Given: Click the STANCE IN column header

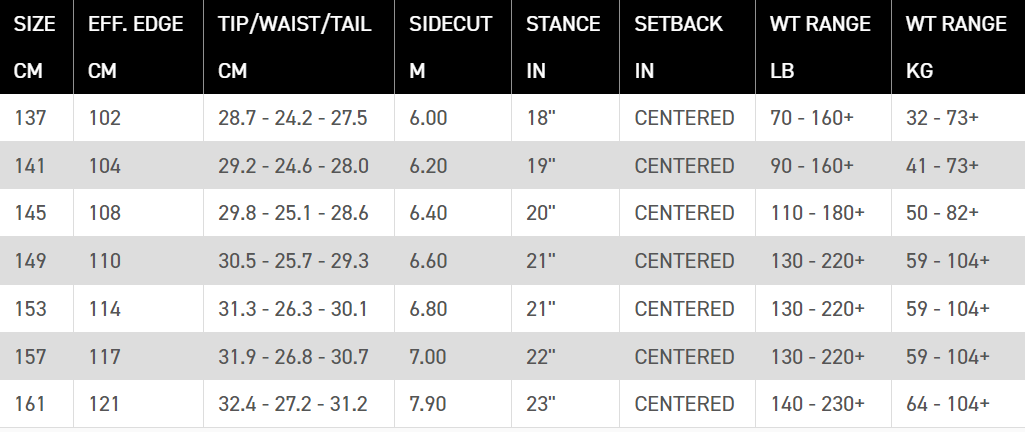Looking at the screenshot, I should coord(565,47).
